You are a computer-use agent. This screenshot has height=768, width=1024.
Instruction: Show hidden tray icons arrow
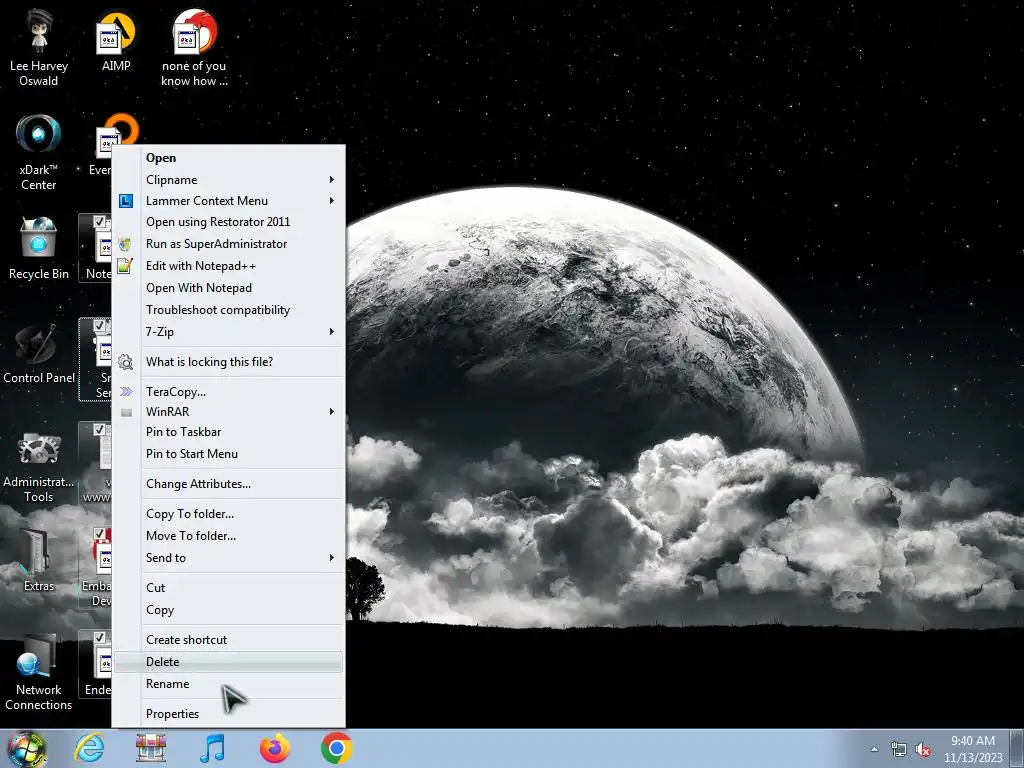[x=874, y=749]
